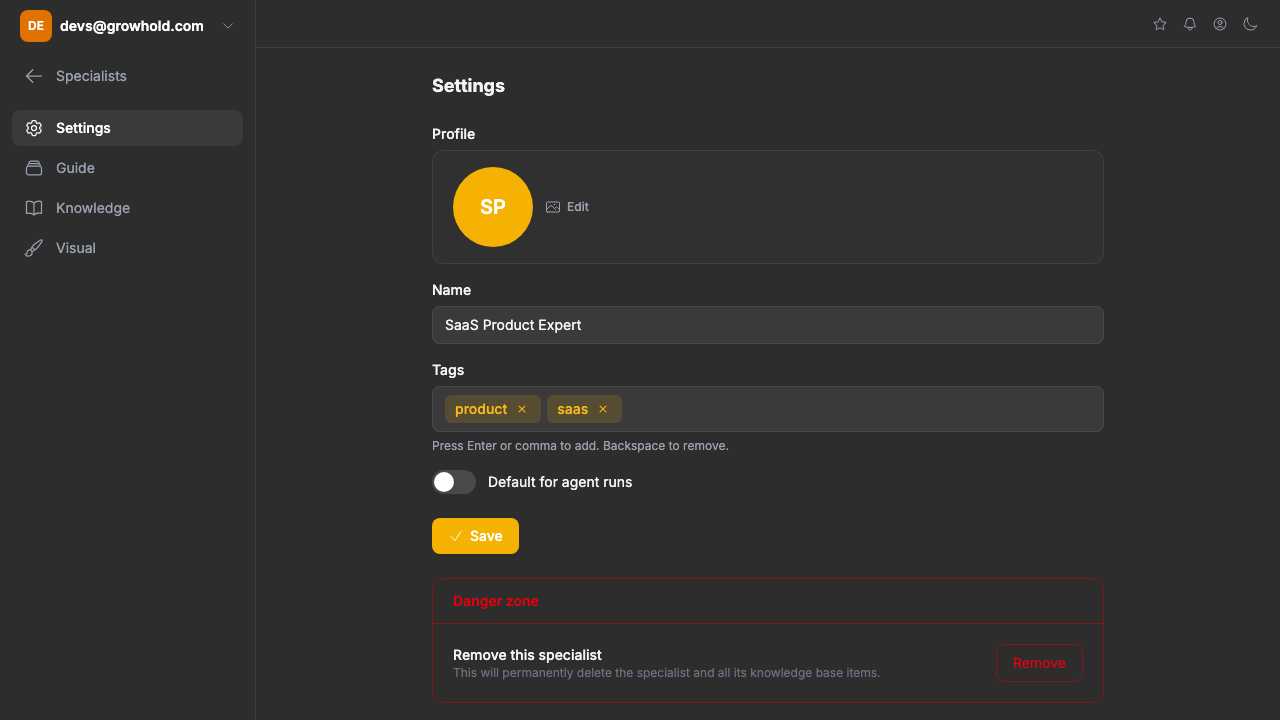Remove the saas tag with its x

603,409
